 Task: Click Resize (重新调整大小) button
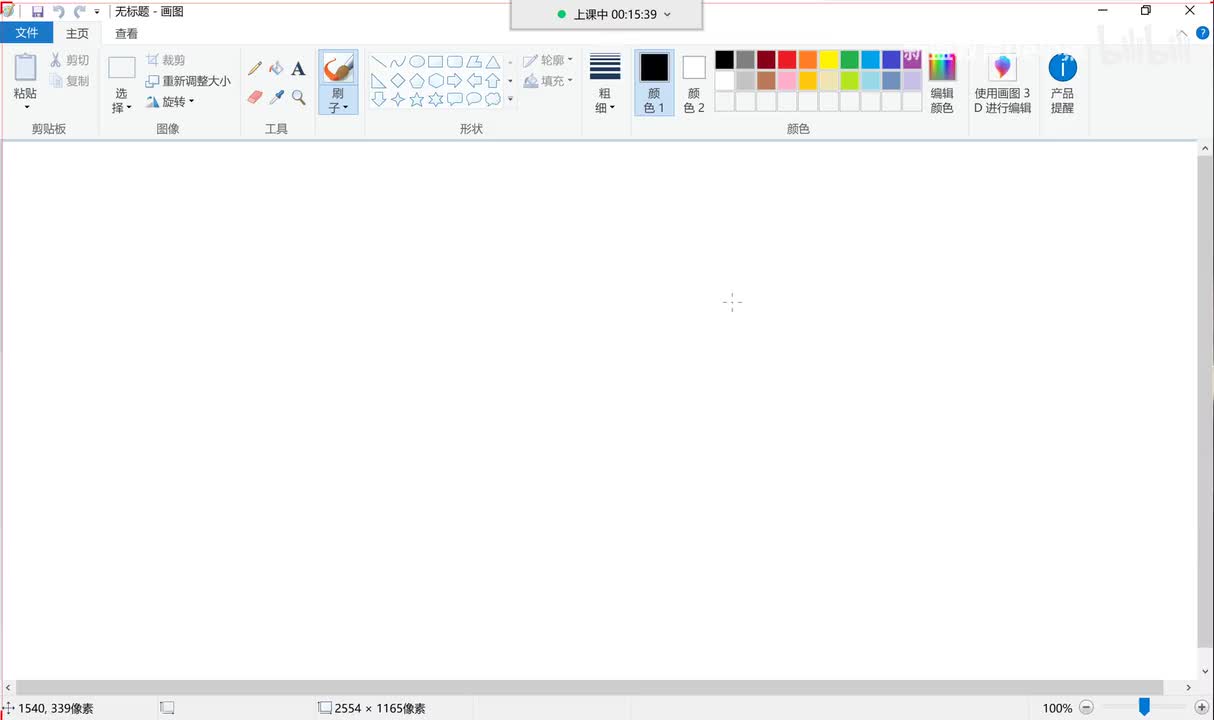pos(188,81)
